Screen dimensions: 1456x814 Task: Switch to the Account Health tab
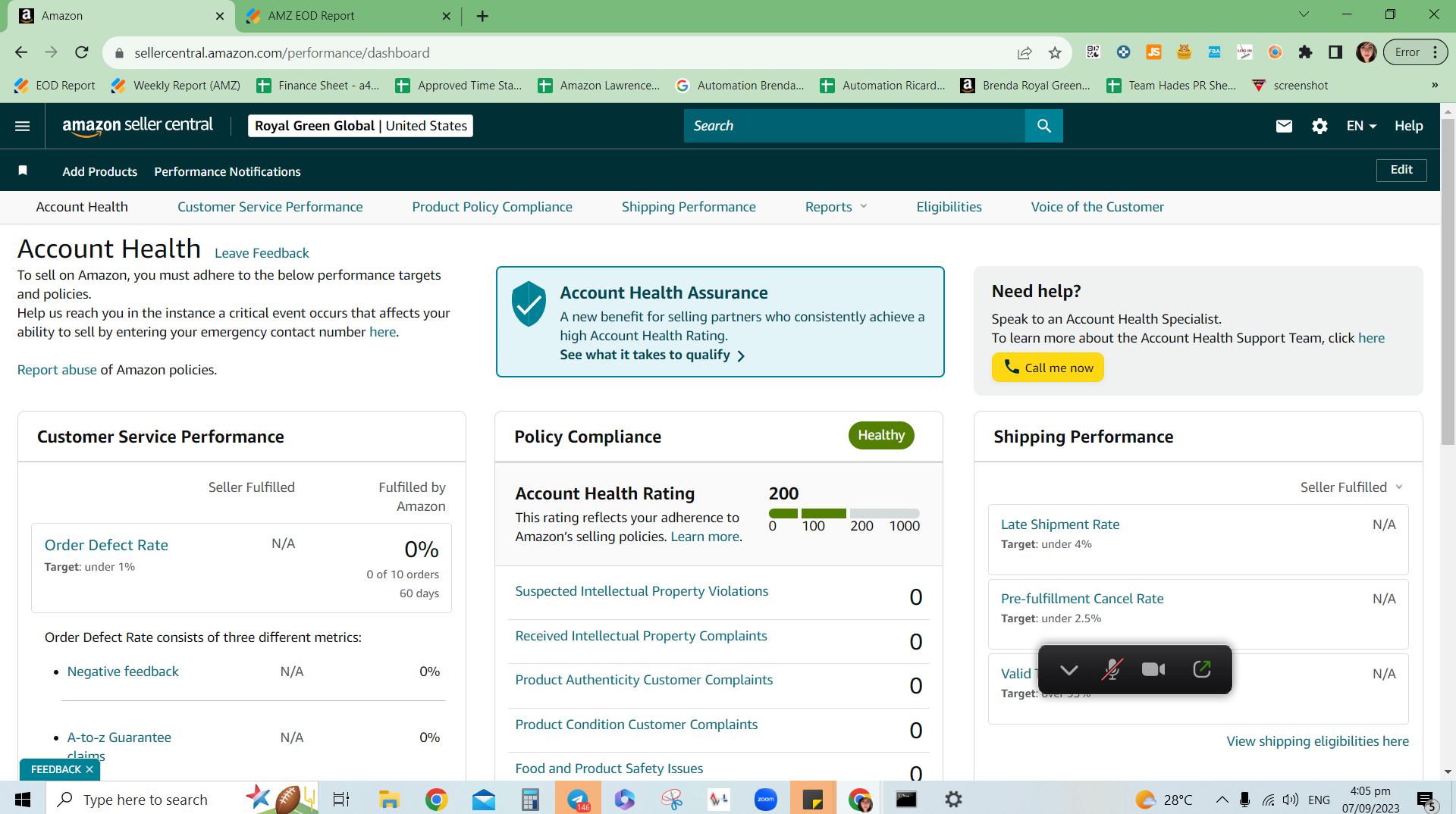click(x=82, y=207)
